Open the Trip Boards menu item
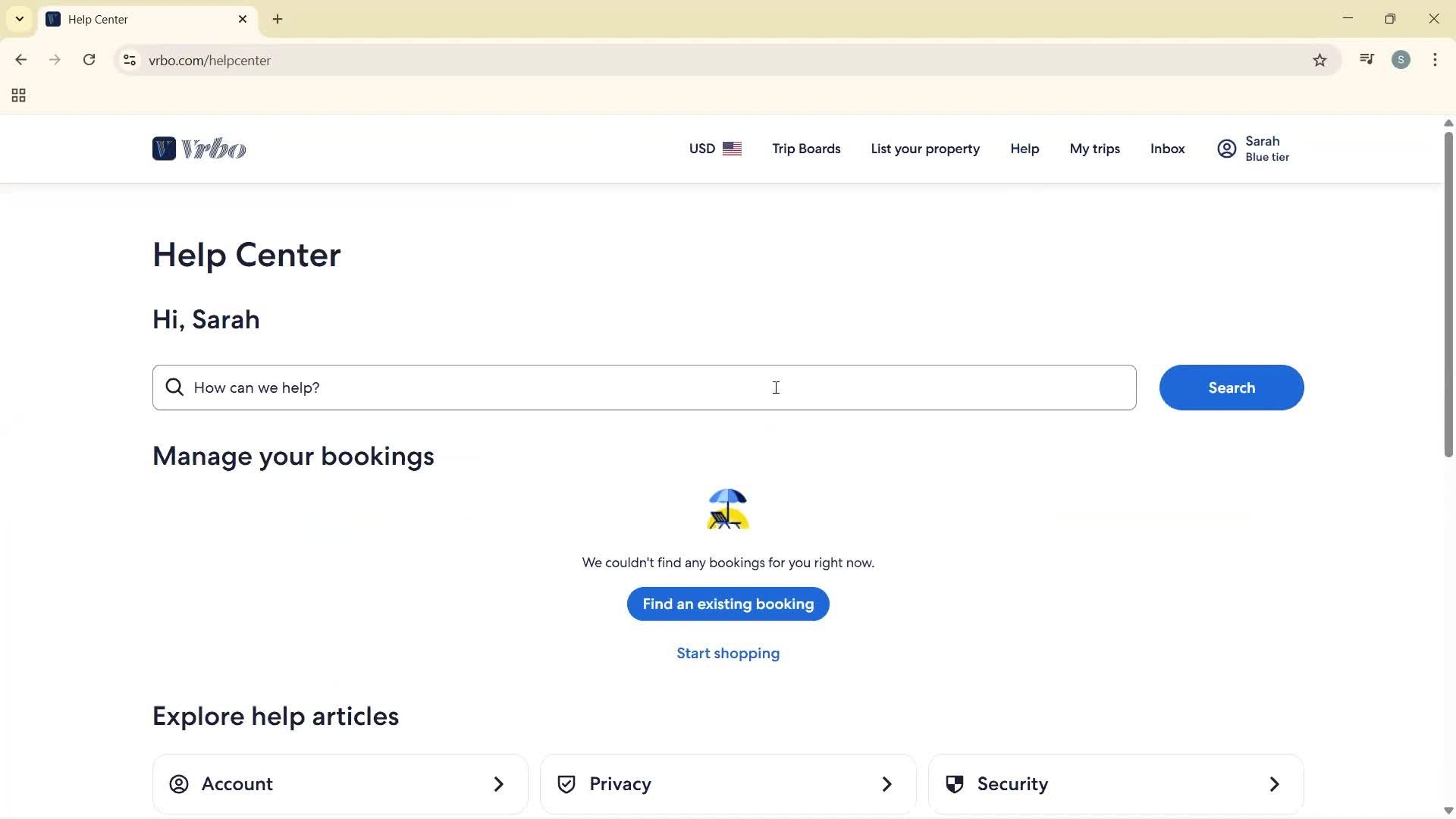1456x819 pixels. pyautogui.click(x=805, y=148)
